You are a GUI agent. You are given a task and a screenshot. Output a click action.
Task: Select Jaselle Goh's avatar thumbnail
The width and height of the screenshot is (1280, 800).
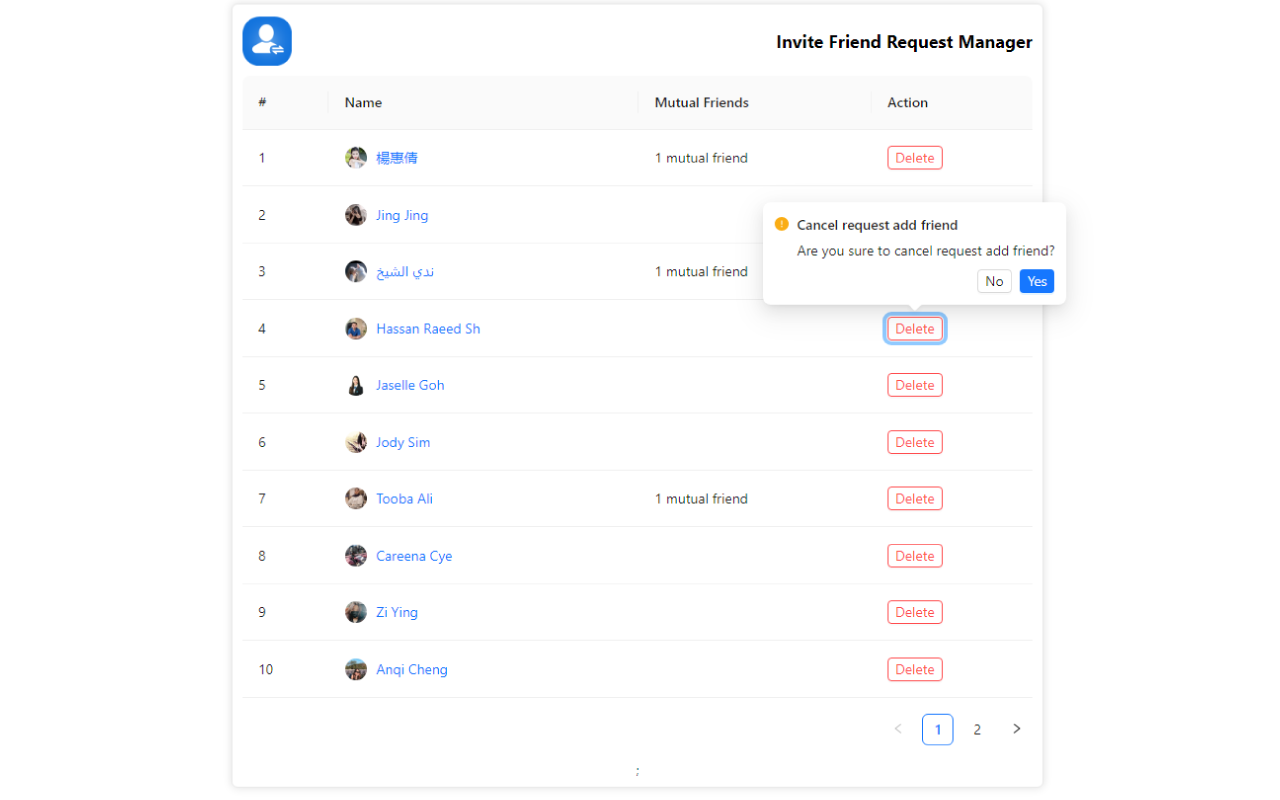coord(356,384)
